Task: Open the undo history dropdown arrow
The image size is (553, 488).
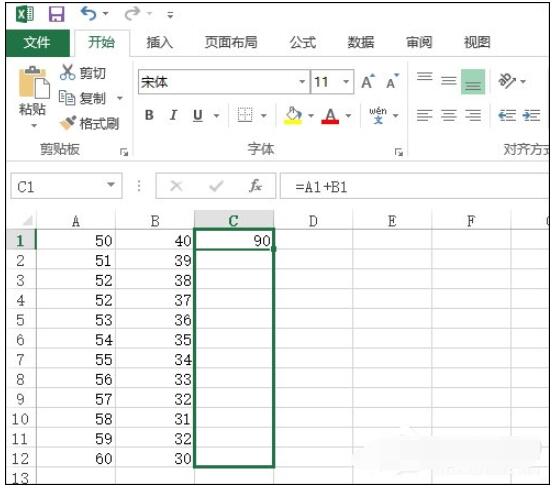Action: [x=105, y=14]
